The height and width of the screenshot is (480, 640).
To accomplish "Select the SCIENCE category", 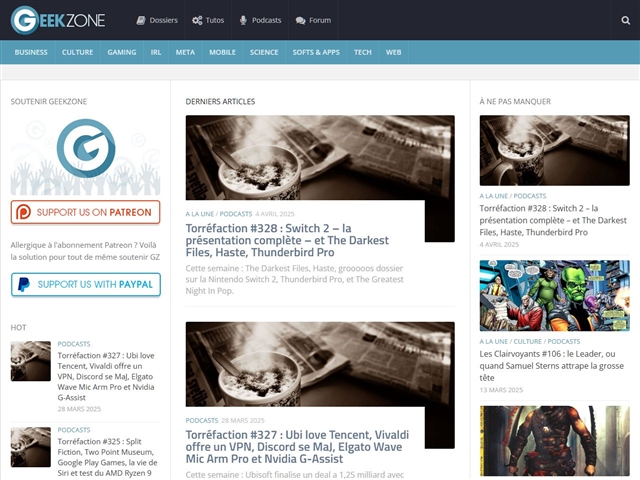I will click(x=264, y=52).
